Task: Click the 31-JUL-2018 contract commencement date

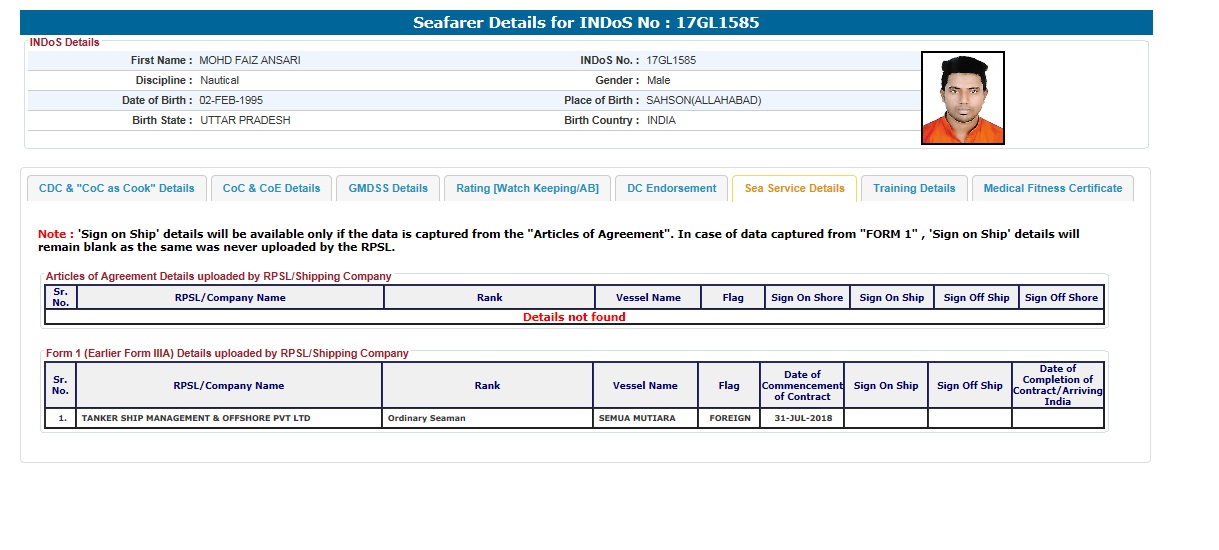Action: click(802, 418)
